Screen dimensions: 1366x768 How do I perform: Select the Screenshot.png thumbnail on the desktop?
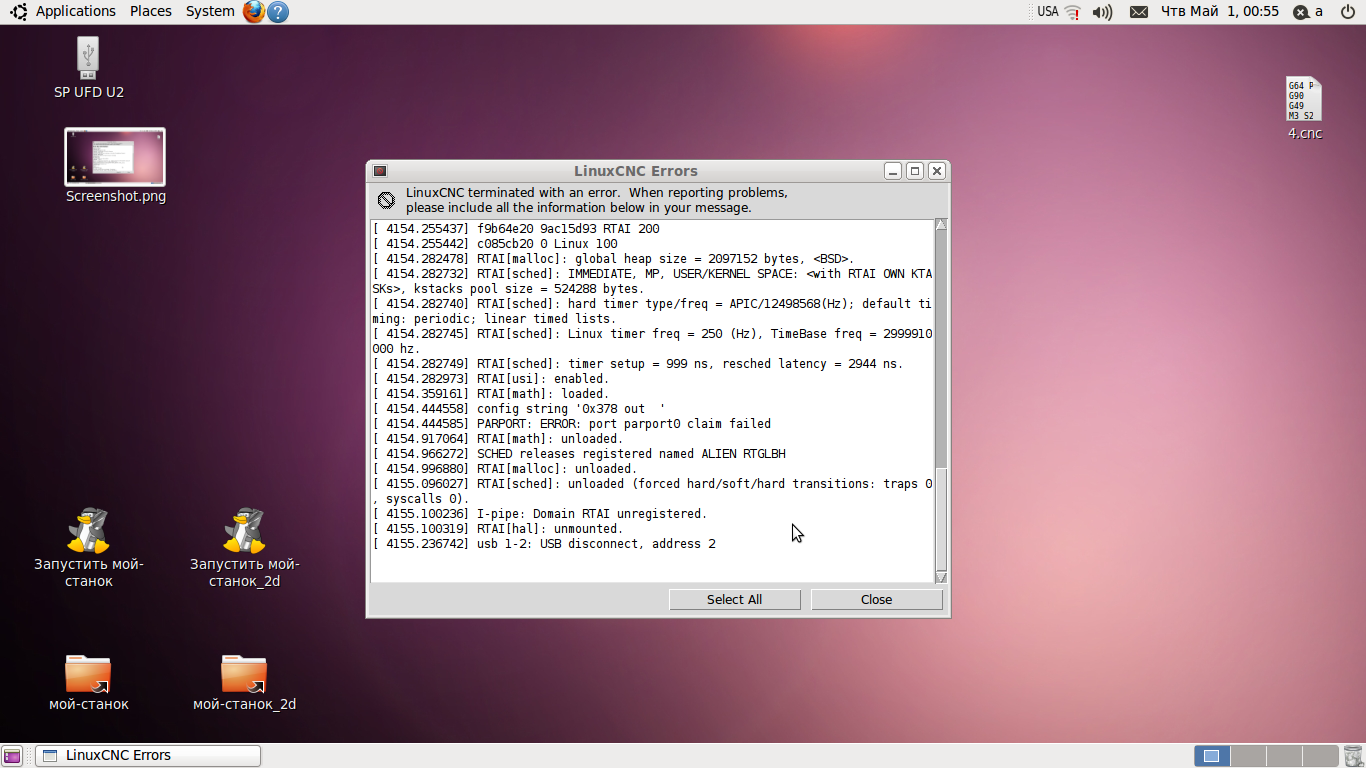point(115,166)
